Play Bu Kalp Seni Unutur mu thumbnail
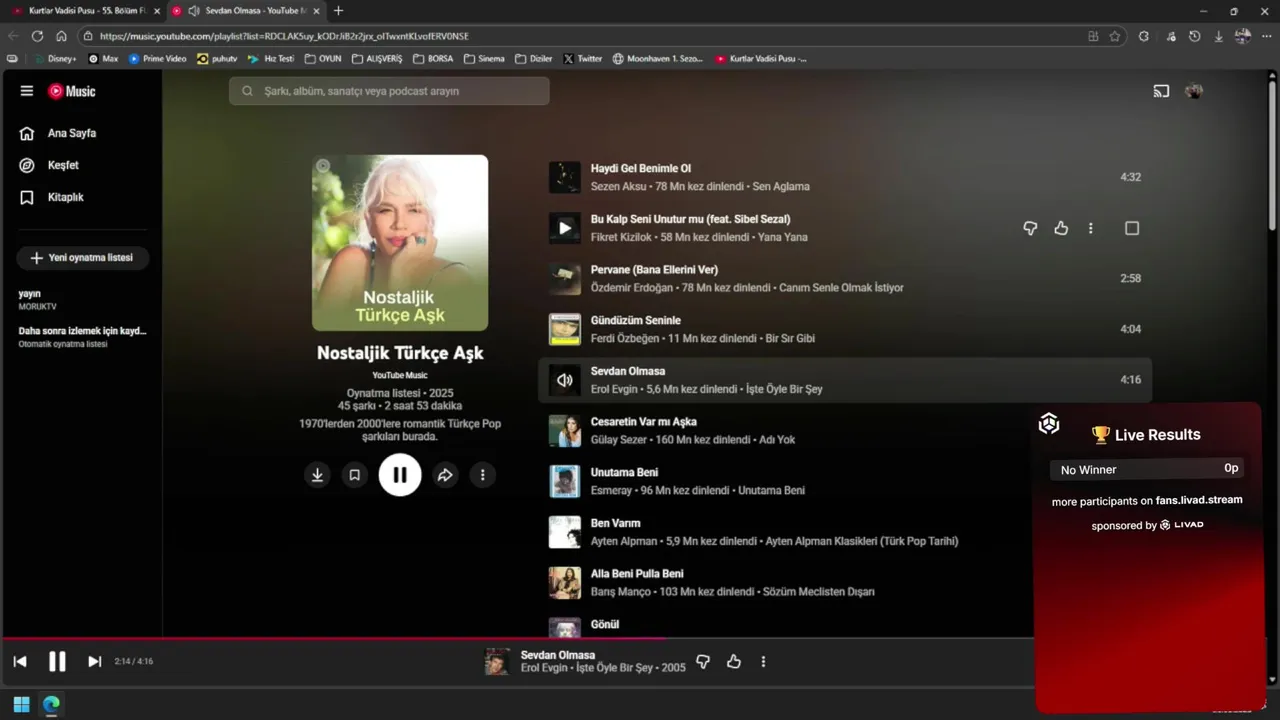This screenshot has height=720, width=1280. (x=565, y=228)
